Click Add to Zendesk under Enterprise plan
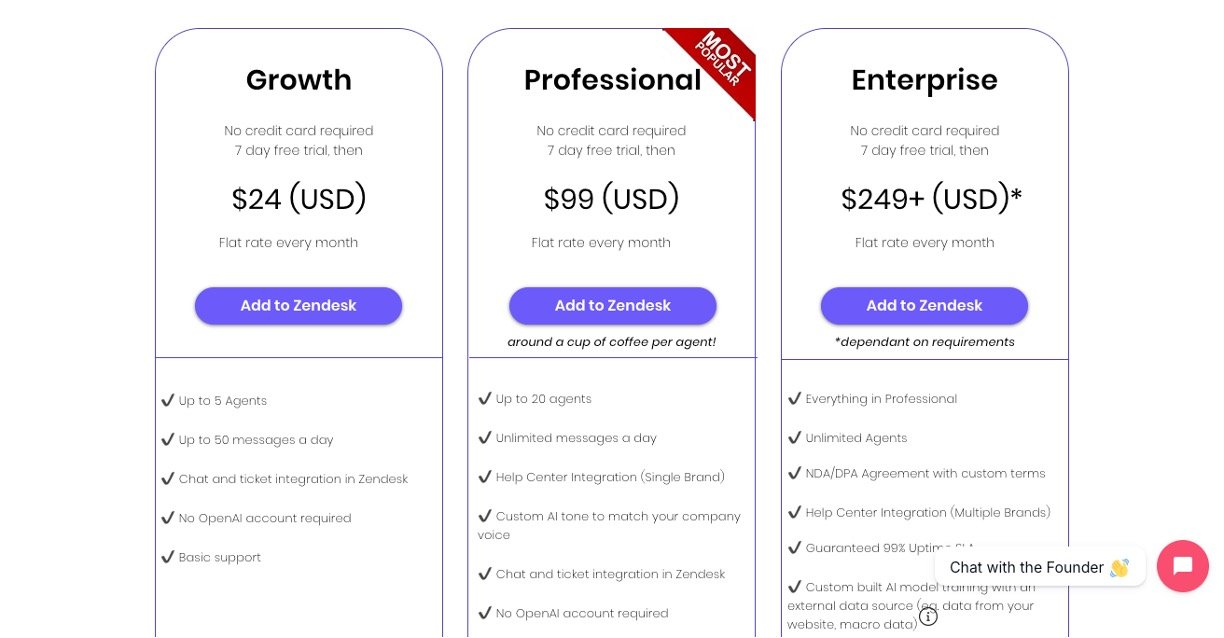Screen dimensions: 1224x638 coord(924,306)
